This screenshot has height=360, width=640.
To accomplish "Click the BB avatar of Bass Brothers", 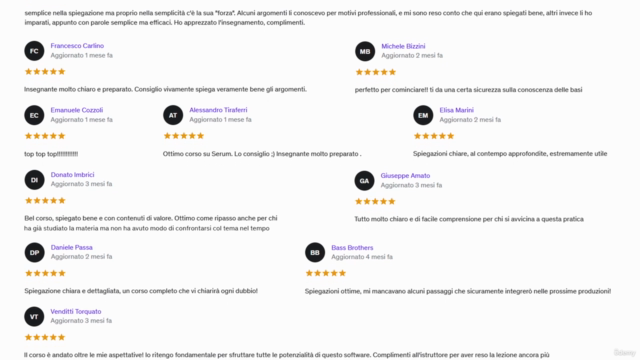I will click(315, 253).
